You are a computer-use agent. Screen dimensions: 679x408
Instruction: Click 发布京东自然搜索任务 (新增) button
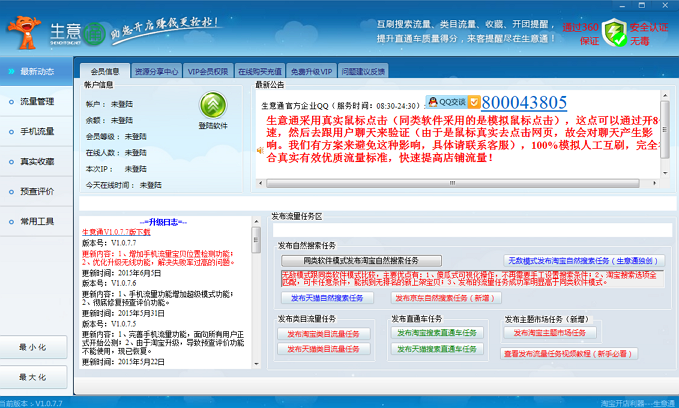446,298
